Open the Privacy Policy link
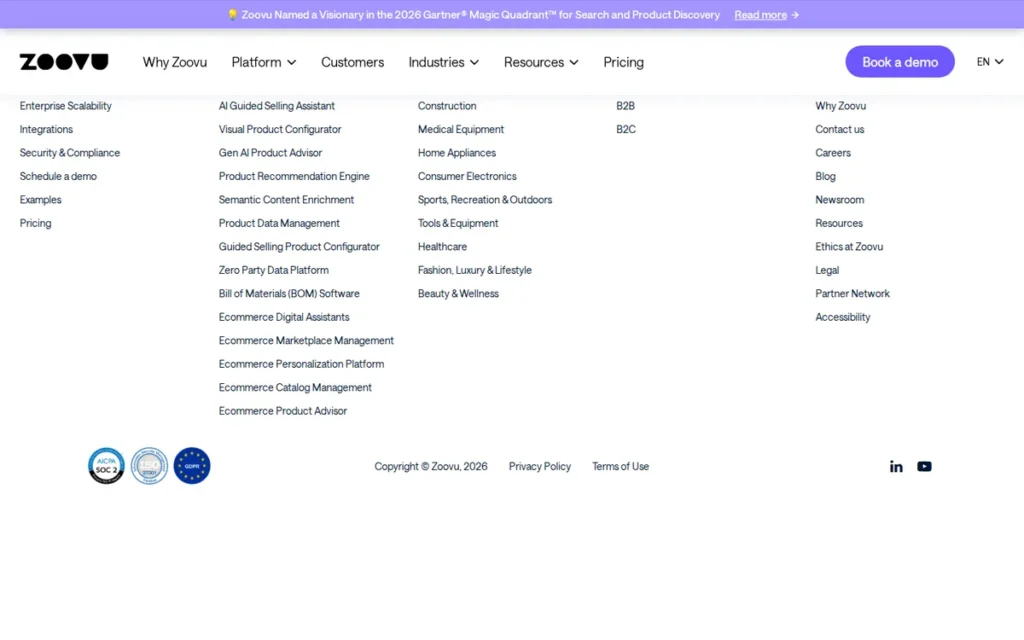This screenshot has height=640, width=1024. [x=539, y=466]
